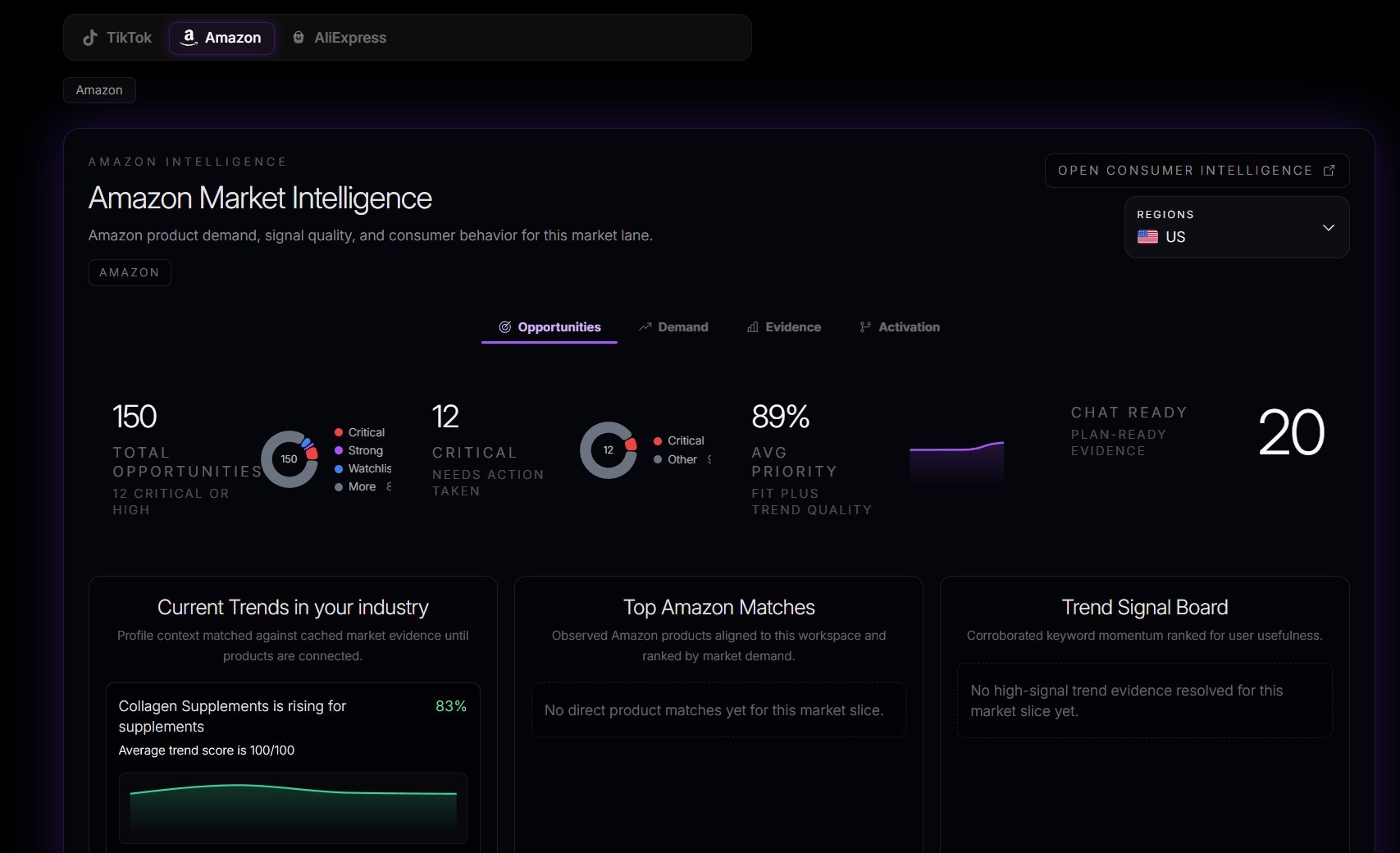The width and height of the screenshot is (1400, 853).
Task: Click the "83%" trend percentage
Action: pos(451,706)
